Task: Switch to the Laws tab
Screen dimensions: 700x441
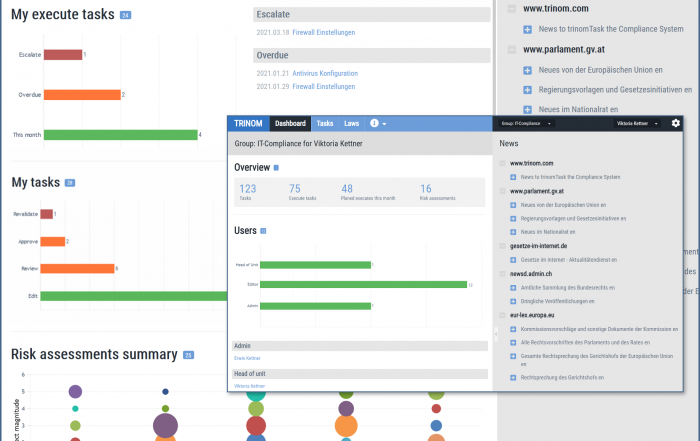Action: pos(351,123)
